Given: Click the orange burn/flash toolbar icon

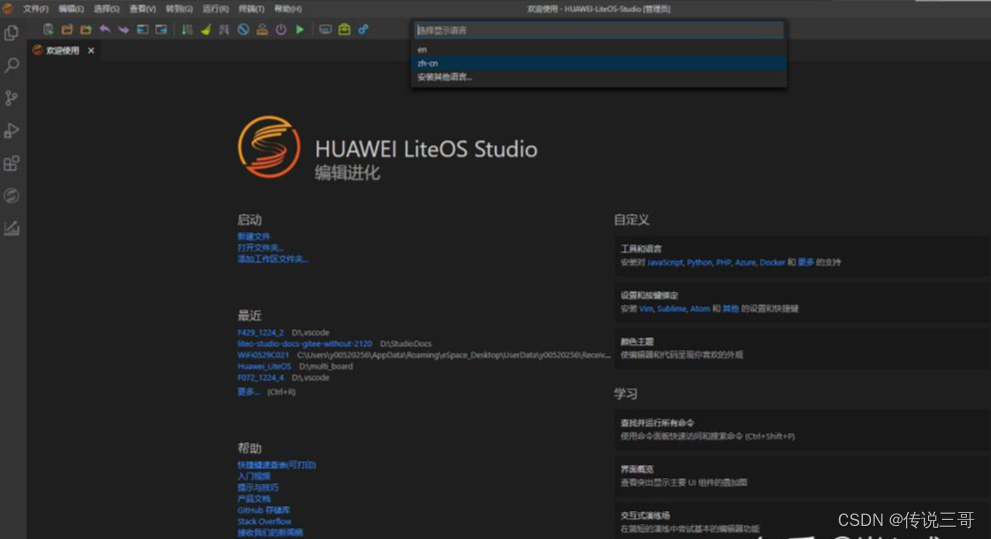Looking at the screenshot, I should click(x=262, y=29).
